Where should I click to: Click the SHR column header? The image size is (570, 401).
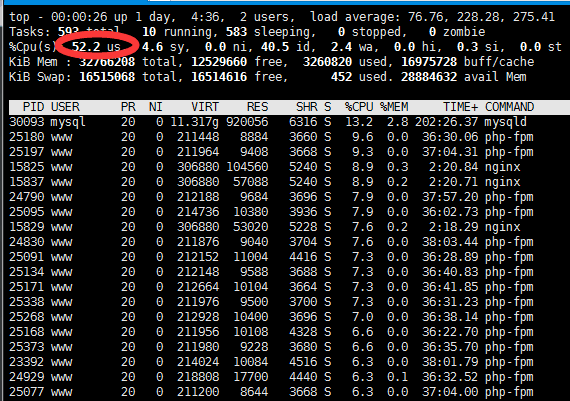pos(307,107)
